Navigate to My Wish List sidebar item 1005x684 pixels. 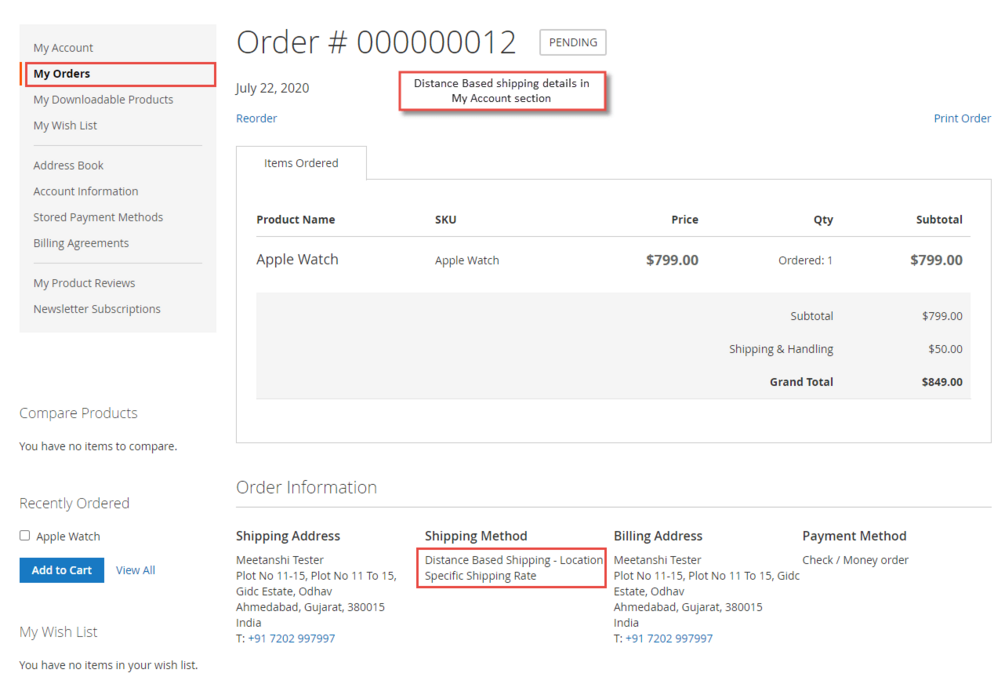[x=65, y=126]
